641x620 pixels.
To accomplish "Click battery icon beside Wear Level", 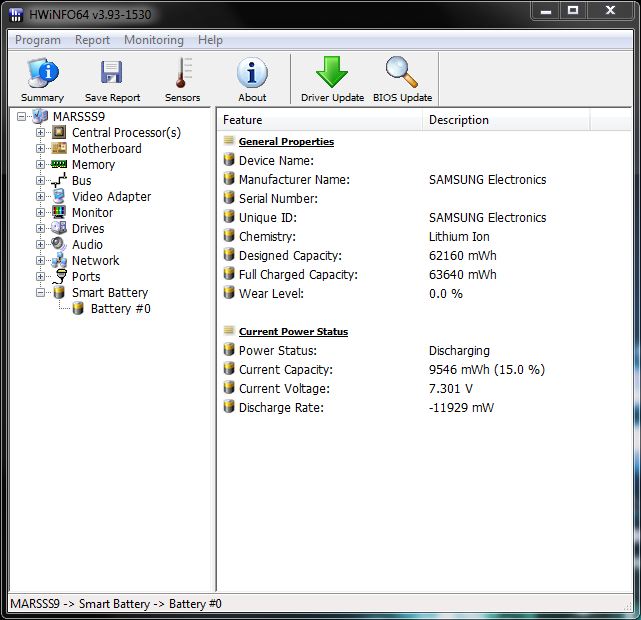I will [x=229, y=293].
